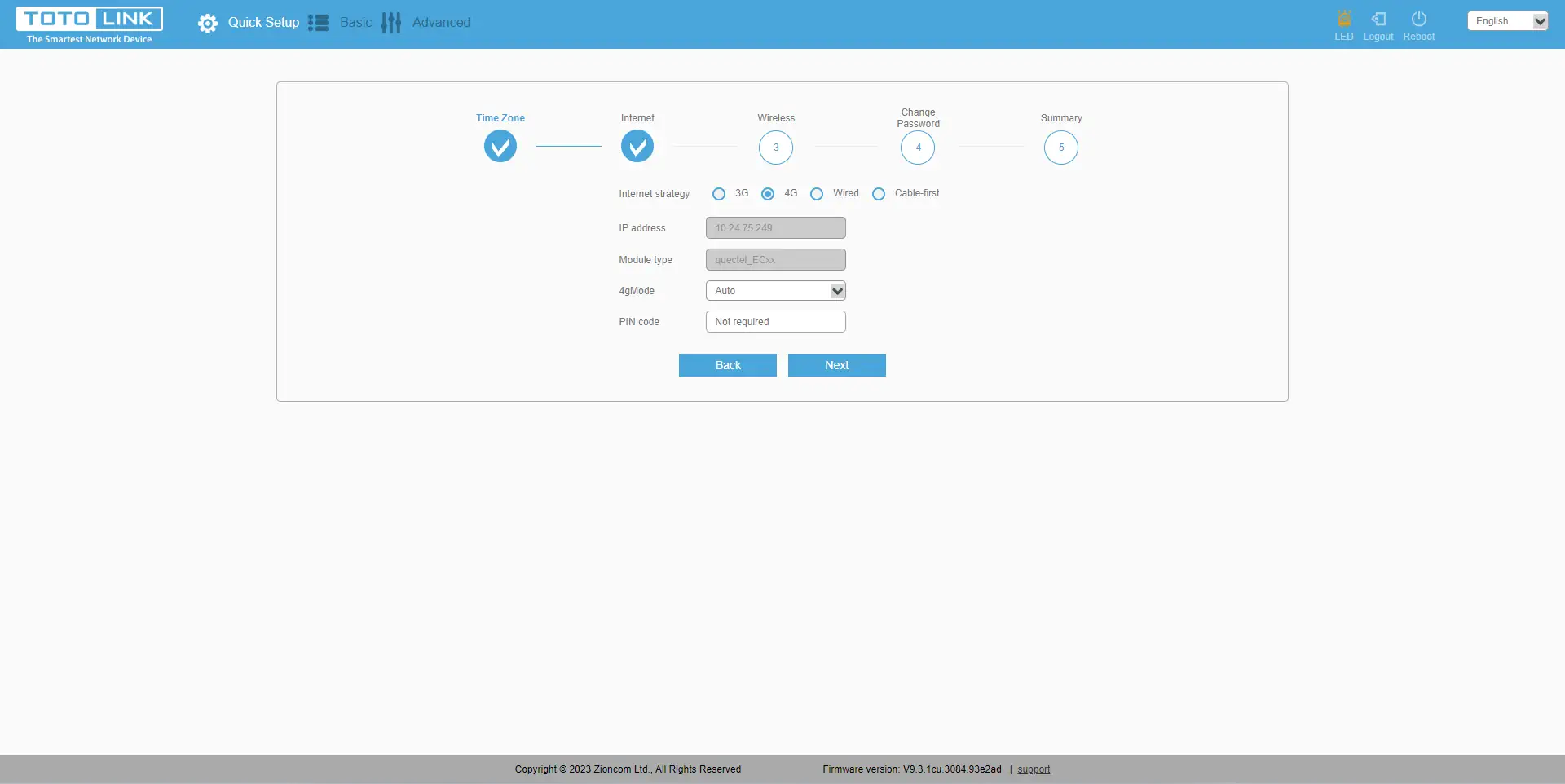
Task: Click the Basic list icon
Action: point(319,23)
